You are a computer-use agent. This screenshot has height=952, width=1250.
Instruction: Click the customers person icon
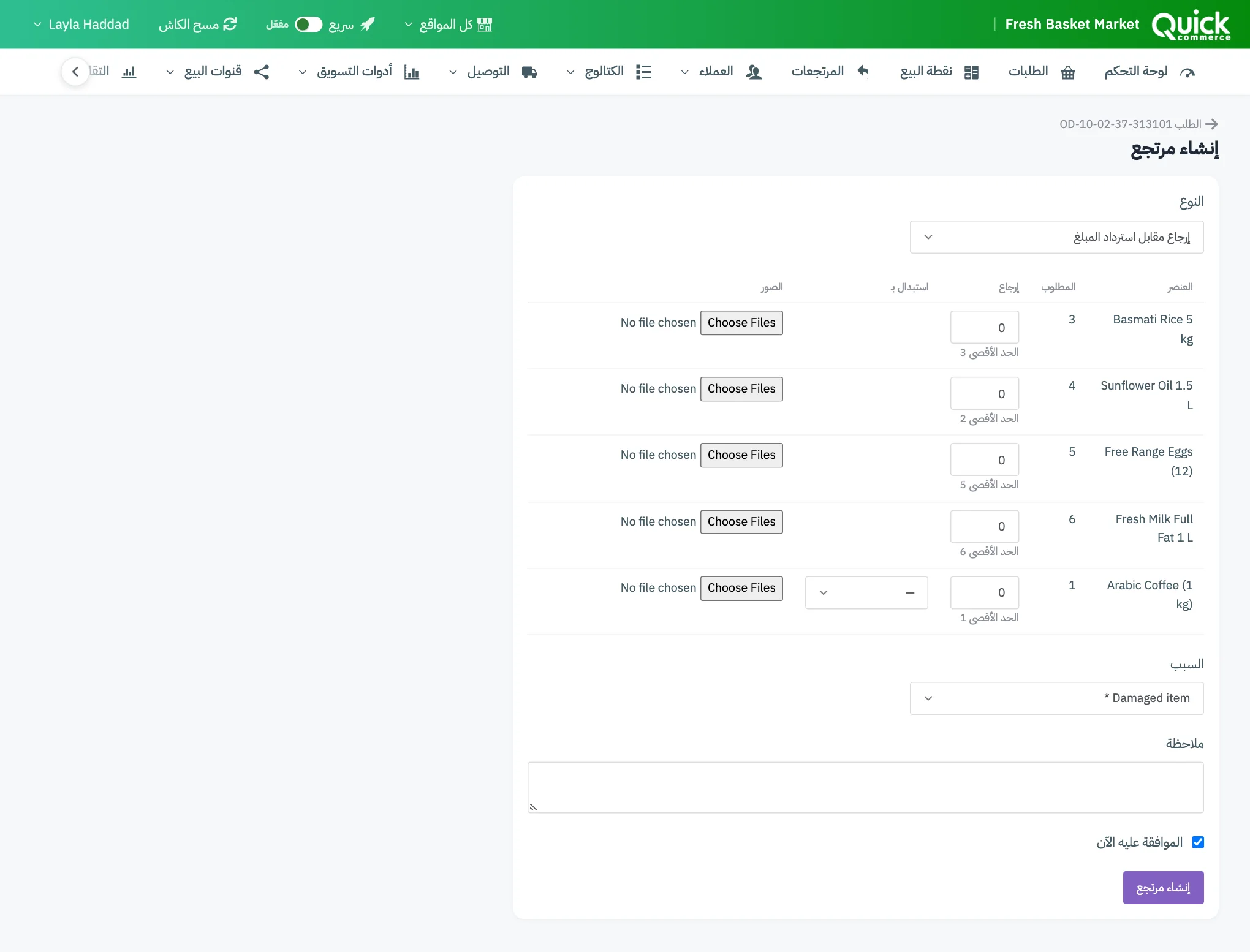point(754,72)
